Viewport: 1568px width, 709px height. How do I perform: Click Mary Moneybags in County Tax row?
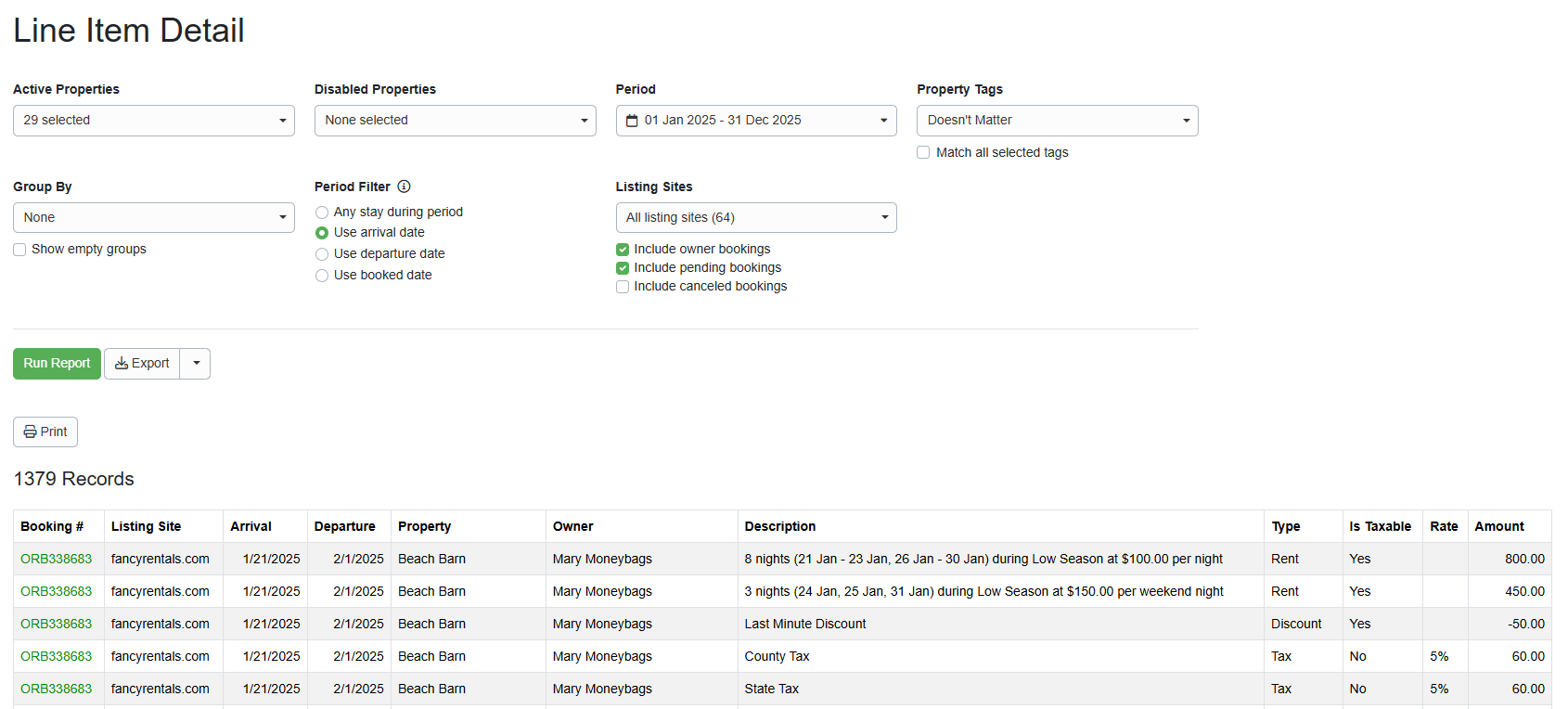coord(602,656)
